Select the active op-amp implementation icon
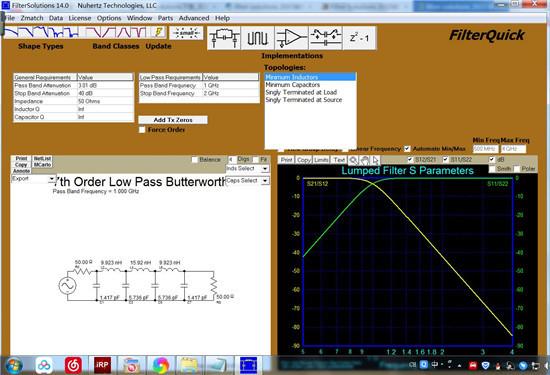The height and width of the screenshot is (375, 550). [x=291, y=38]
